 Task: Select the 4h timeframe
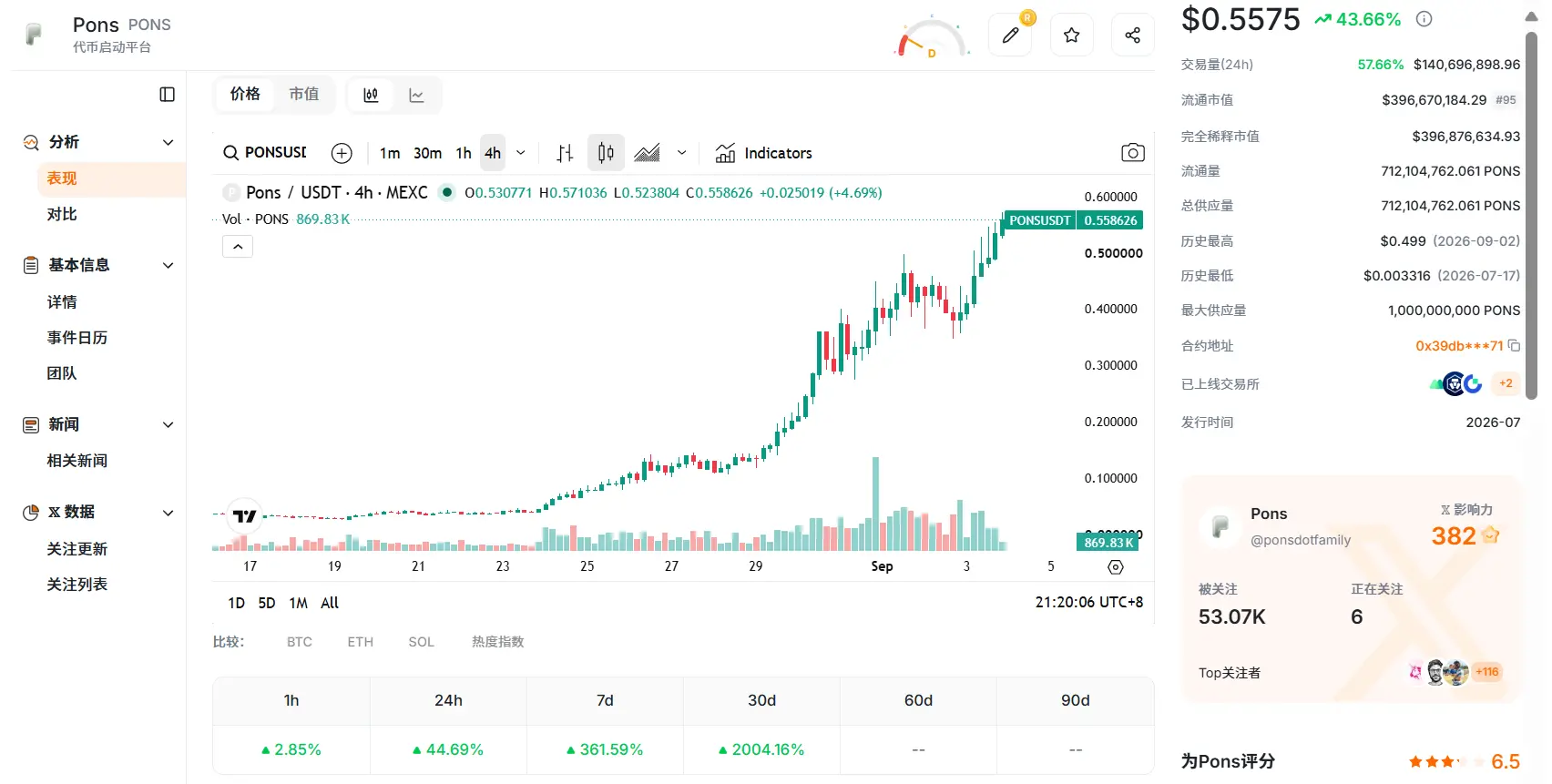point(493,153)
